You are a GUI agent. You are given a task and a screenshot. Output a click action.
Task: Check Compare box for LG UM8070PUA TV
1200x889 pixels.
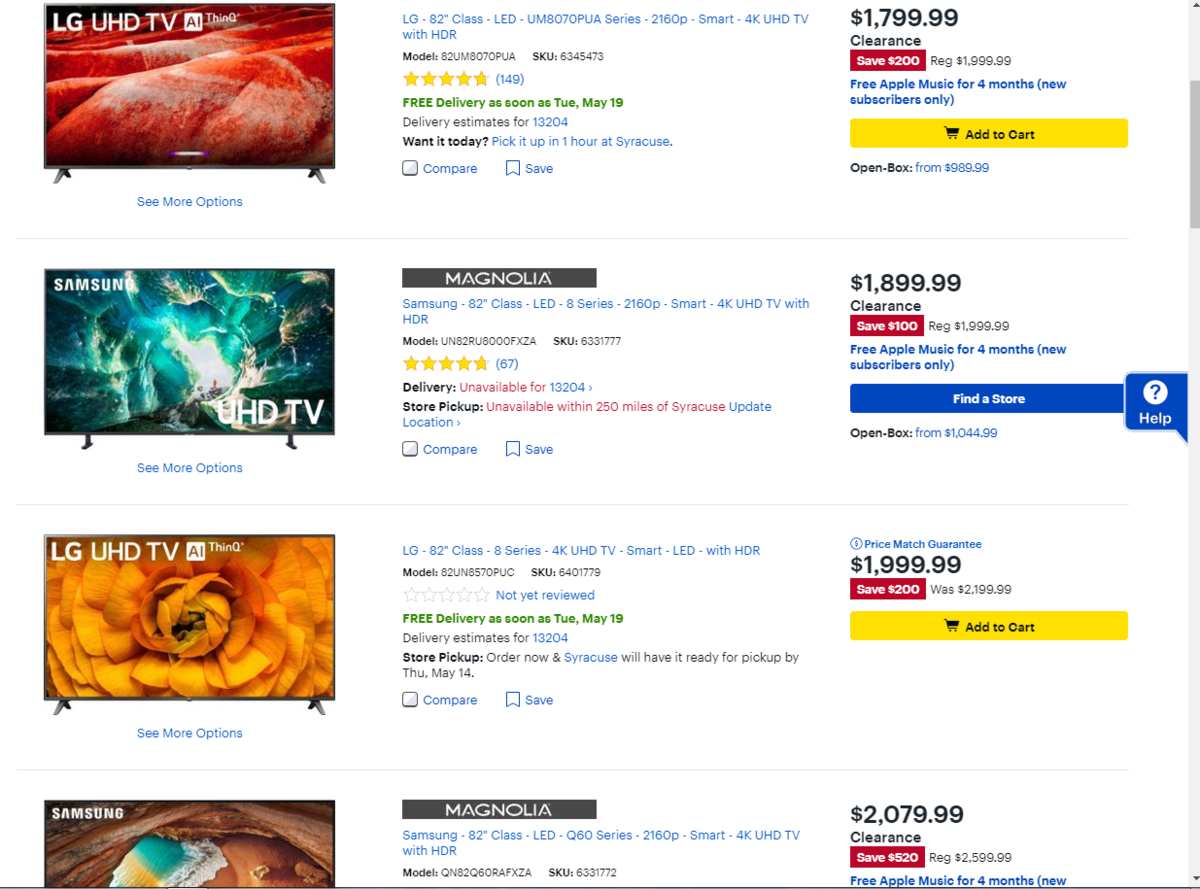click(x=410, y=168)
